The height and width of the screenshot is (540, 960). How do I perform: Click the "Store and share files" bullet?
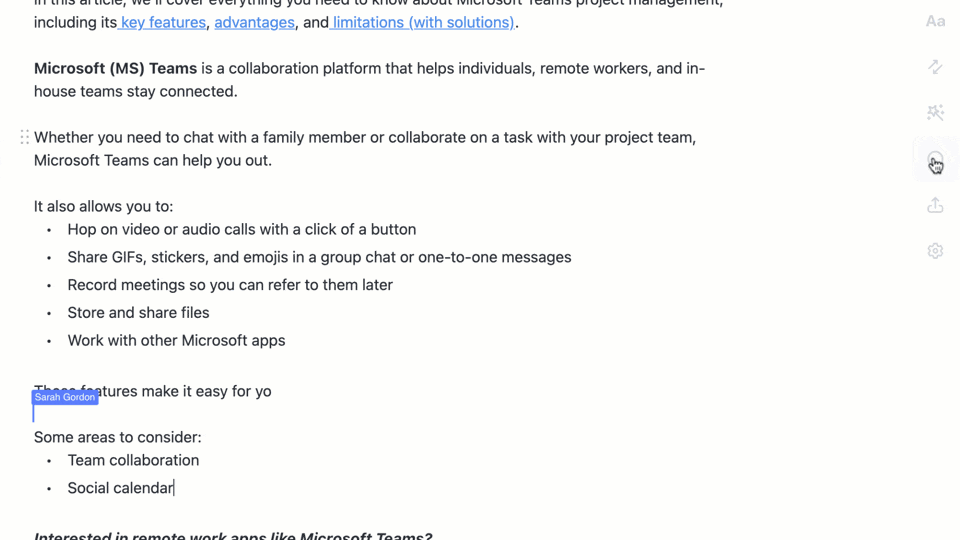(138, 313)
